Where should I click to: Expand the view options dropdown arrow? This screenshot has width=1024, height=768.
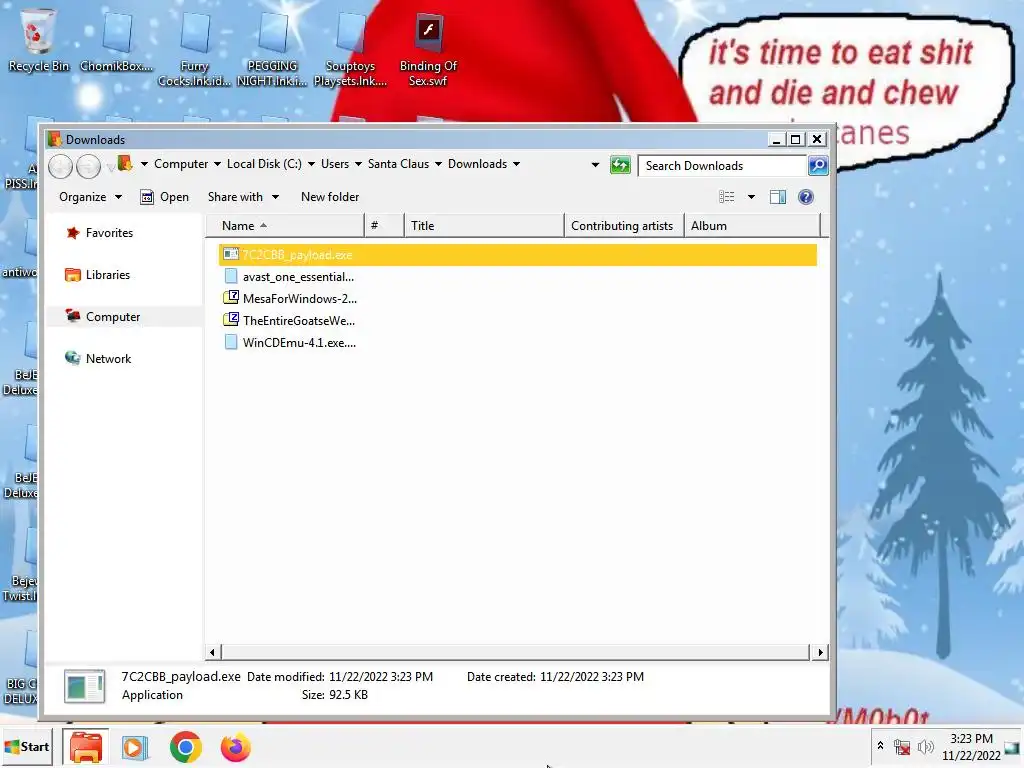(751, 197)
